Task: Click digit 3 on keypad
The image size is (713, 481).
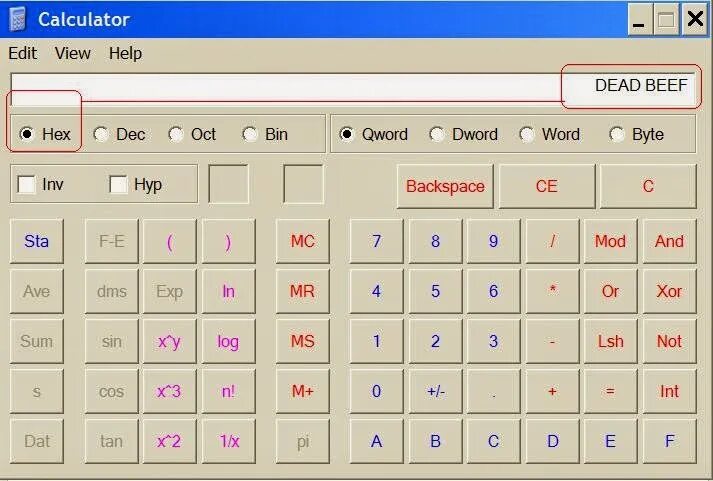Action: coord(493,341)
